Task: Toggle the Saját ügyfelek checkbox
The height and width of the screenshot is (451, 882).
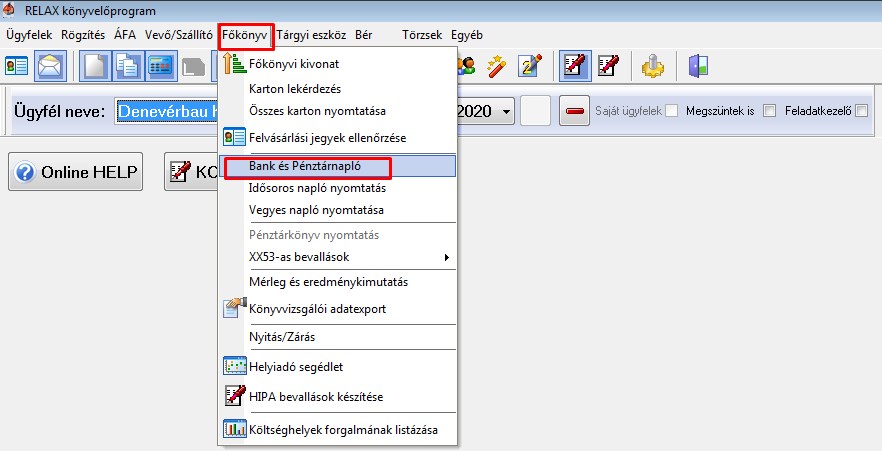Action: pos(672,111)
